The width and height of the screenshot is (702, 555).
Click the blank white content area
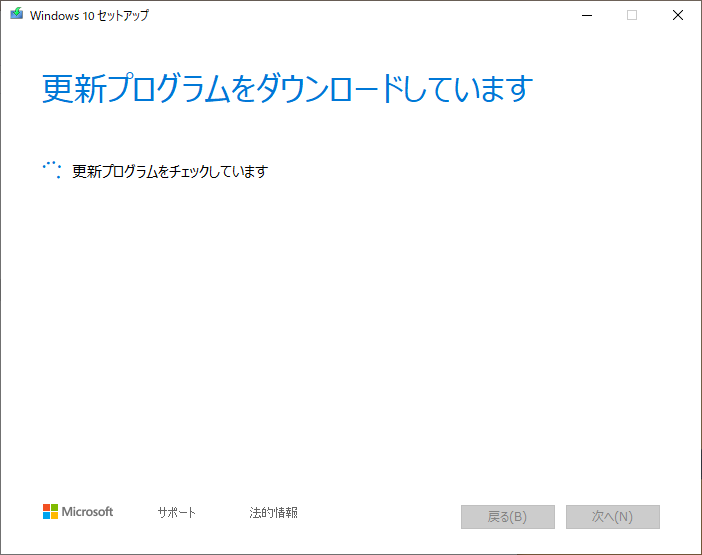(x=350, y=330)
